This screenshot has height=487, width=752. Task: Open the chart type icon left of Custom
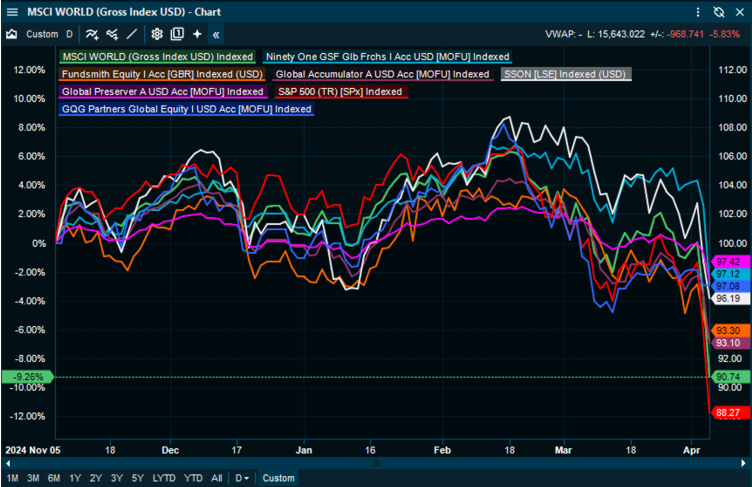(x=12, y=34)
